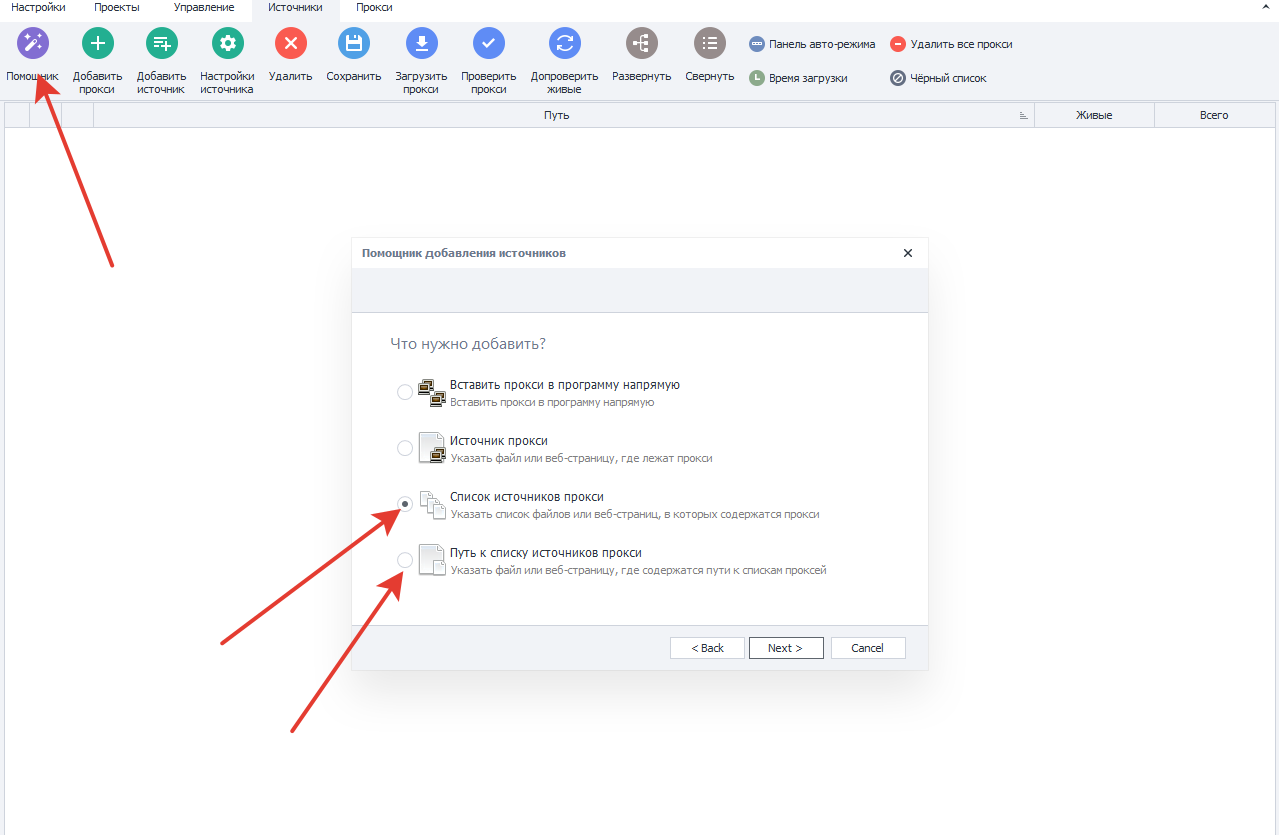Click the Проверить прокси checkmark icon
The height and width of the screenshot is (835, 1279).
pos(489,43)
